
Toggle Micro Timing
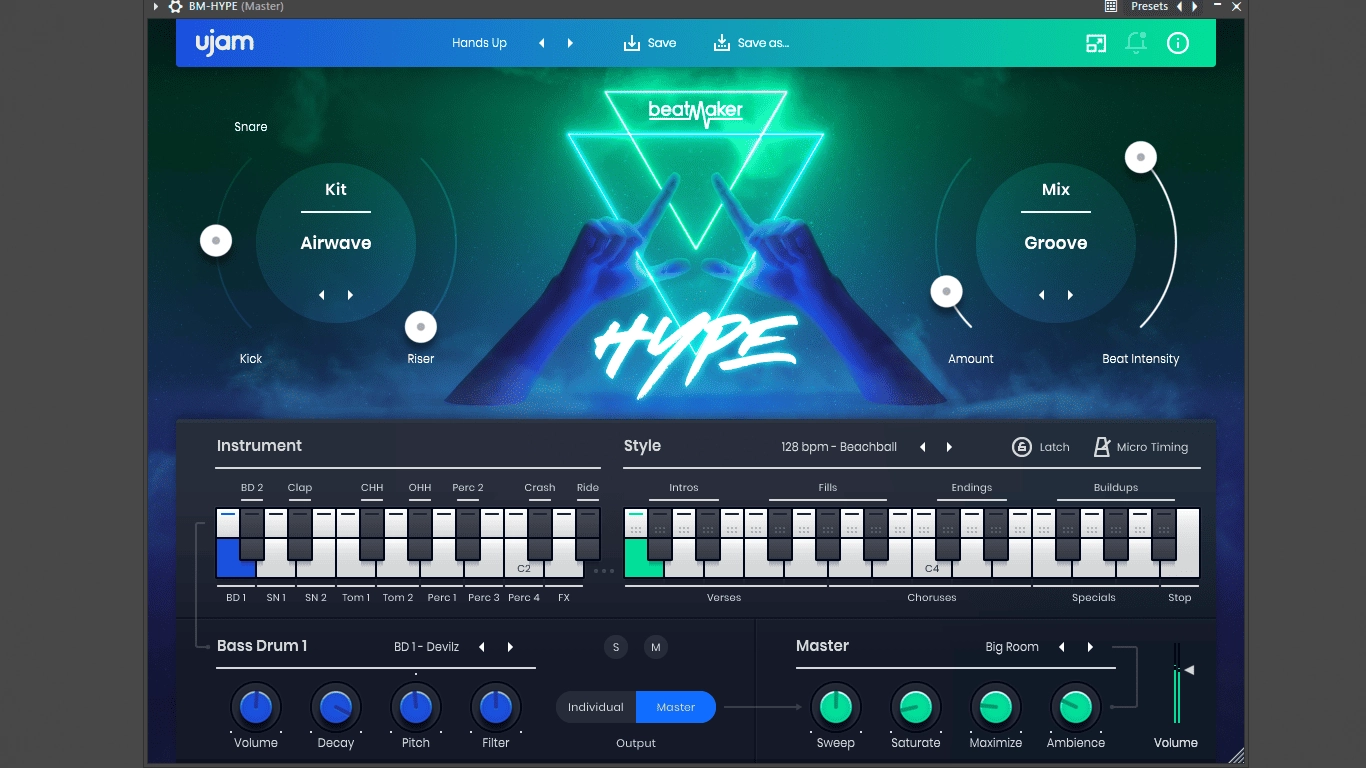(x=1141, y=447)
